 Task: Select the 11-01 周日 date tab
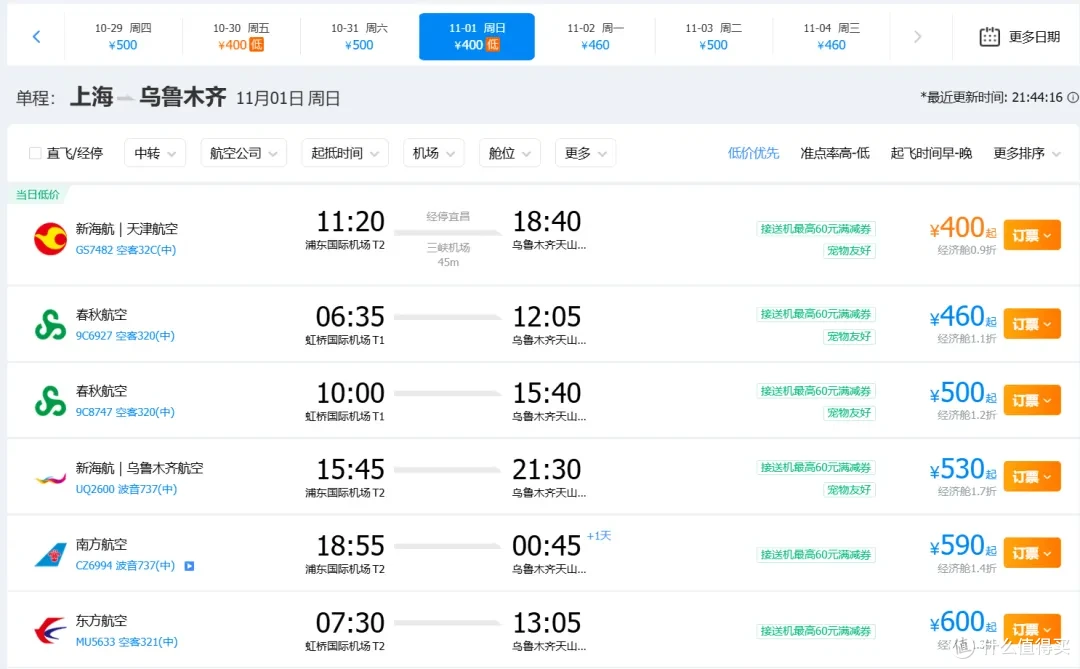point(477,37)
